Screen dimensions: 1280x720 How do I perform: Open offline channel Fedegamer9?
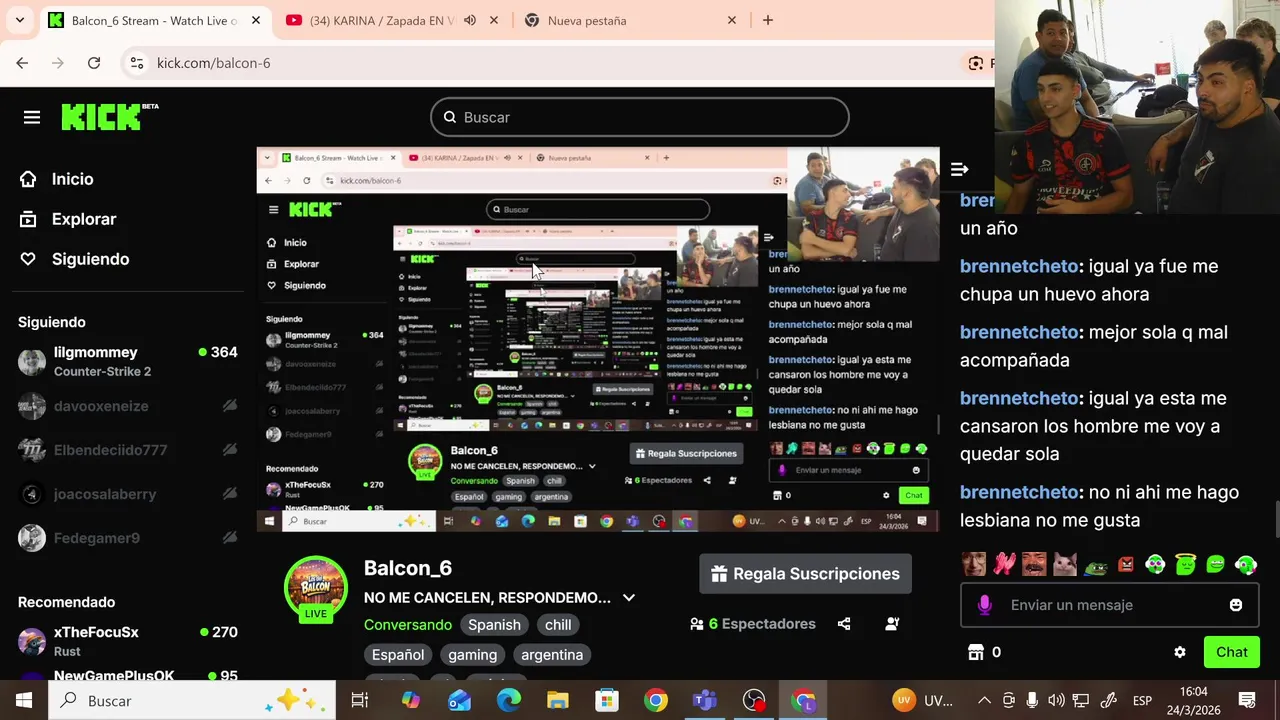point(128,538)
